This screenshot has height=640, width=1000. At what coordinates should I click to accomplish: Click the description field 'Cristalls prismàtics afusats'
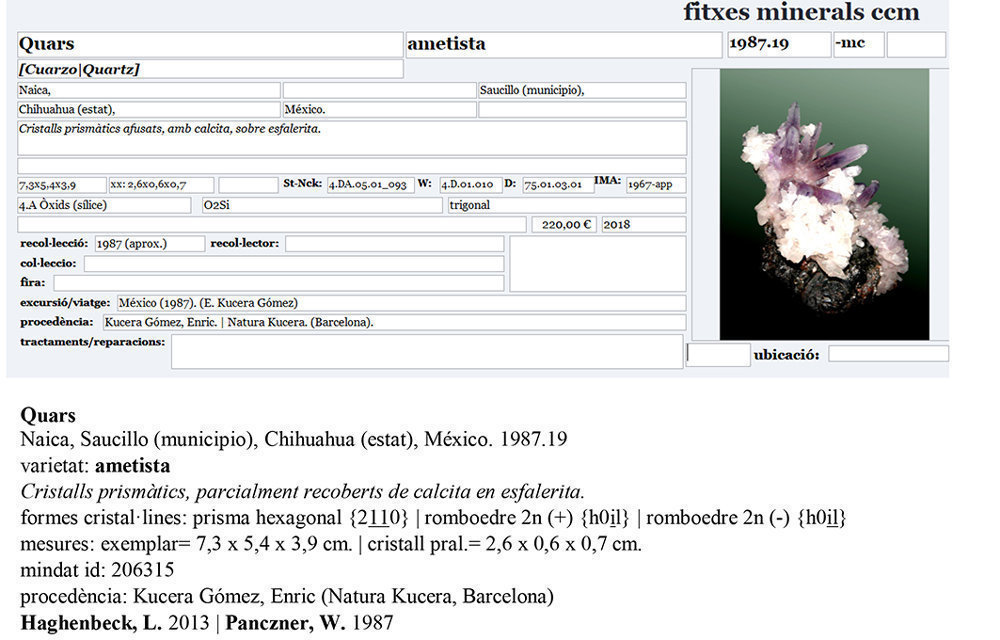[352, 138]
